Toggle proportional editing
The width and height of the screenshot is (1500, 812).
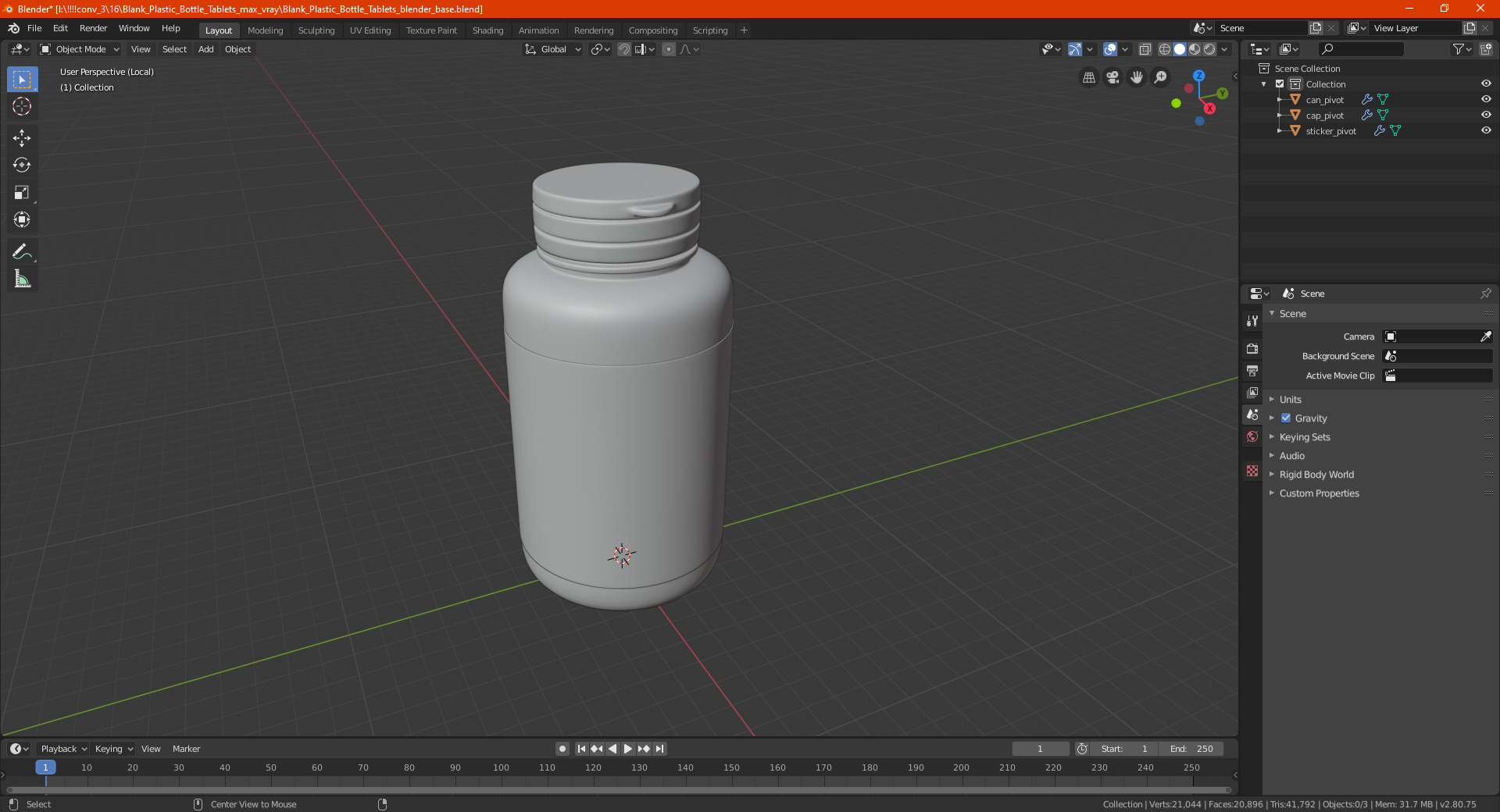pos(669,49)
